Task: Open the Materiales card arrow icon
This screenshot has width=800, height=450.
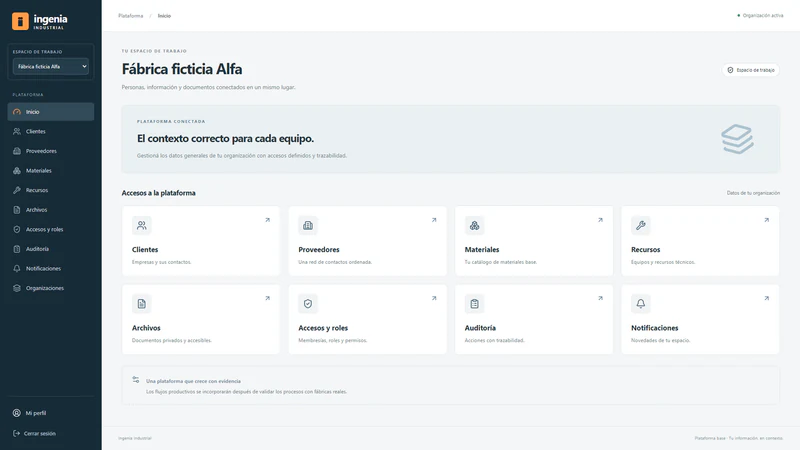Action: click(600, 220)
